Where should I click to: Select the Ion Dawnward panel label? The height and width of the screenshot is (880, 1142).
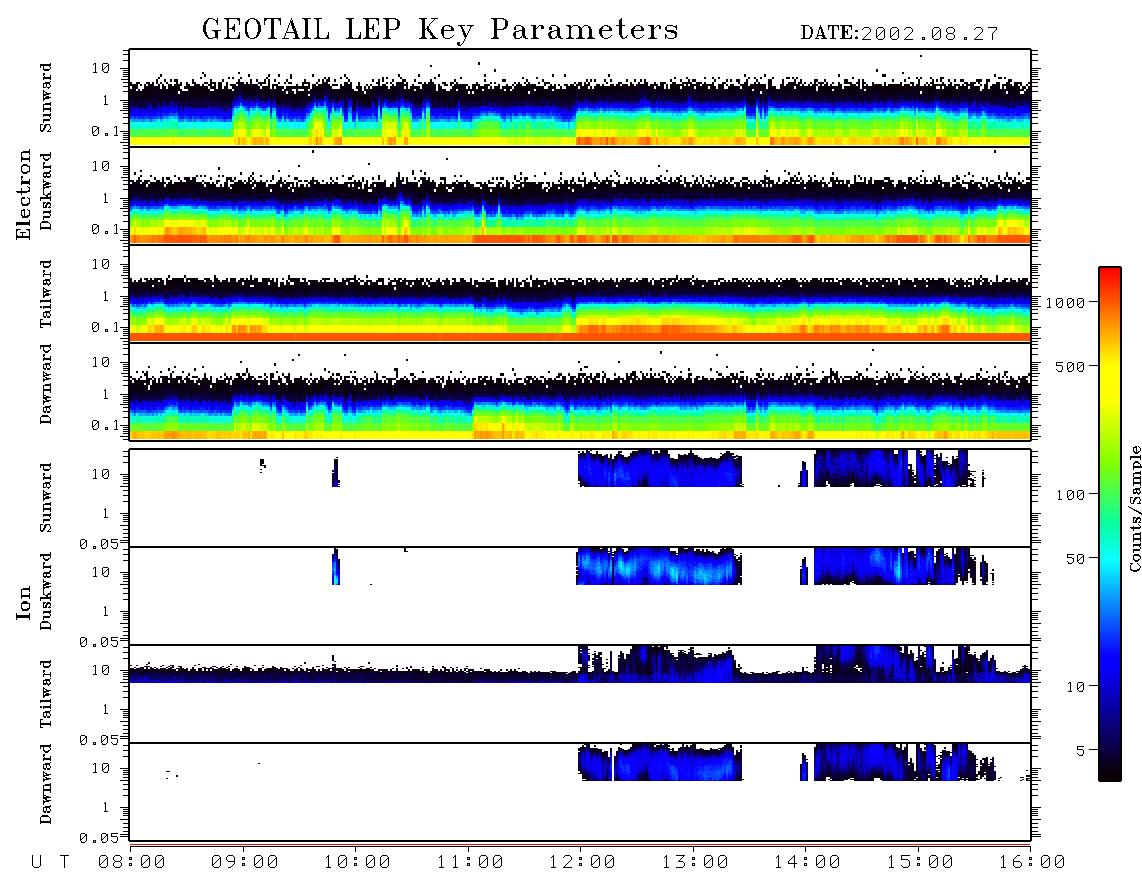click(46, 784)
